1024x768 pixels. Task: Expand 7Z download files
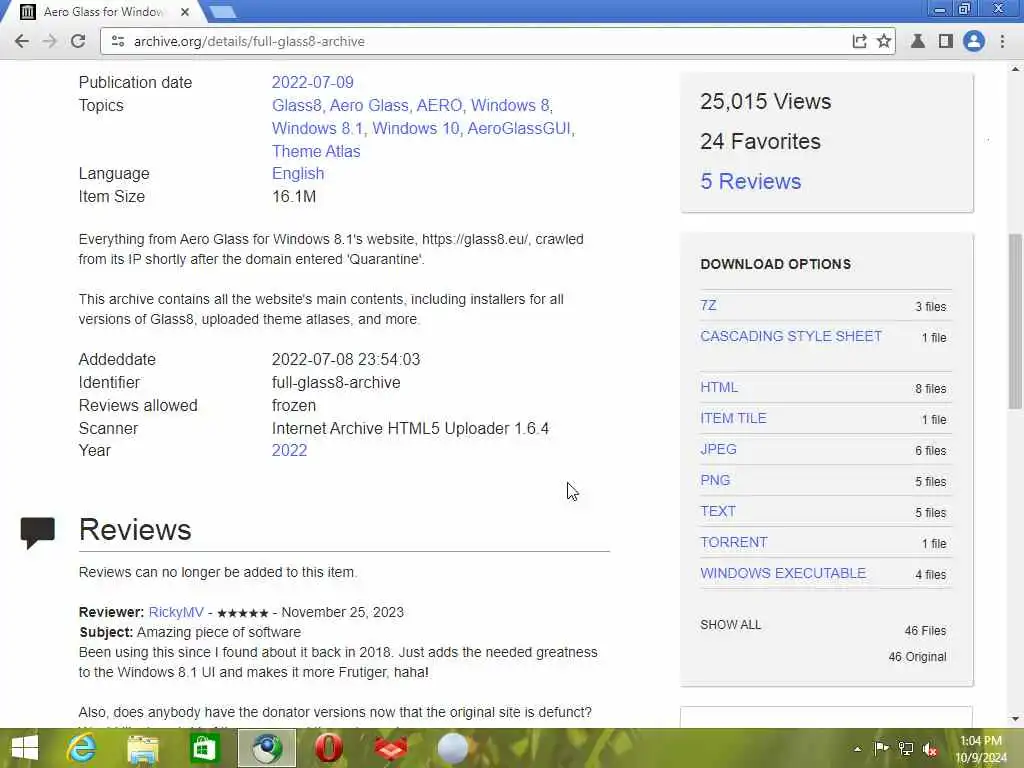(708, 305)
